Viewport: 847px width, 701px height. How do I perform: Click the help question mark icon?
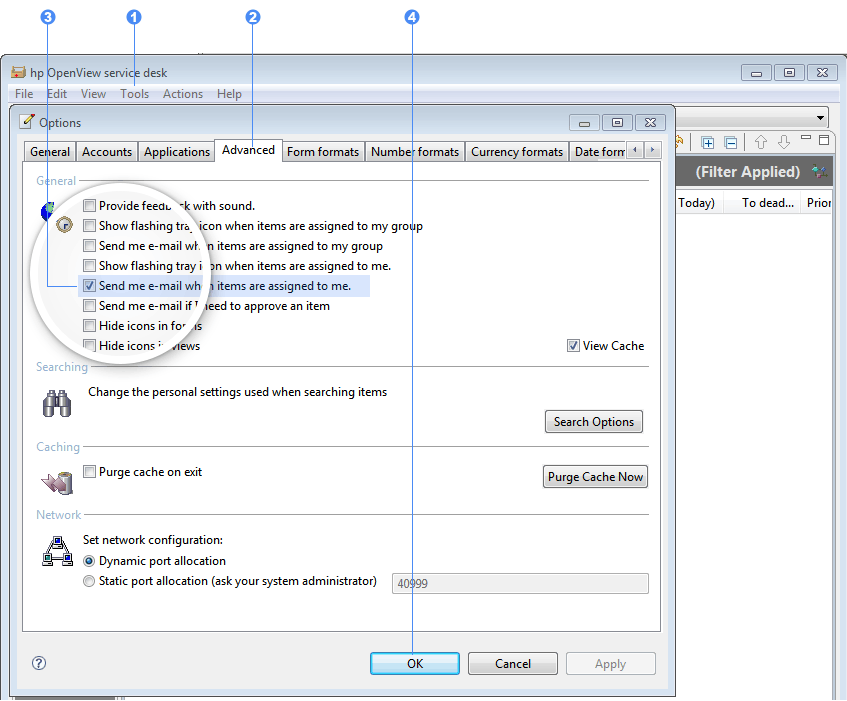39,663
